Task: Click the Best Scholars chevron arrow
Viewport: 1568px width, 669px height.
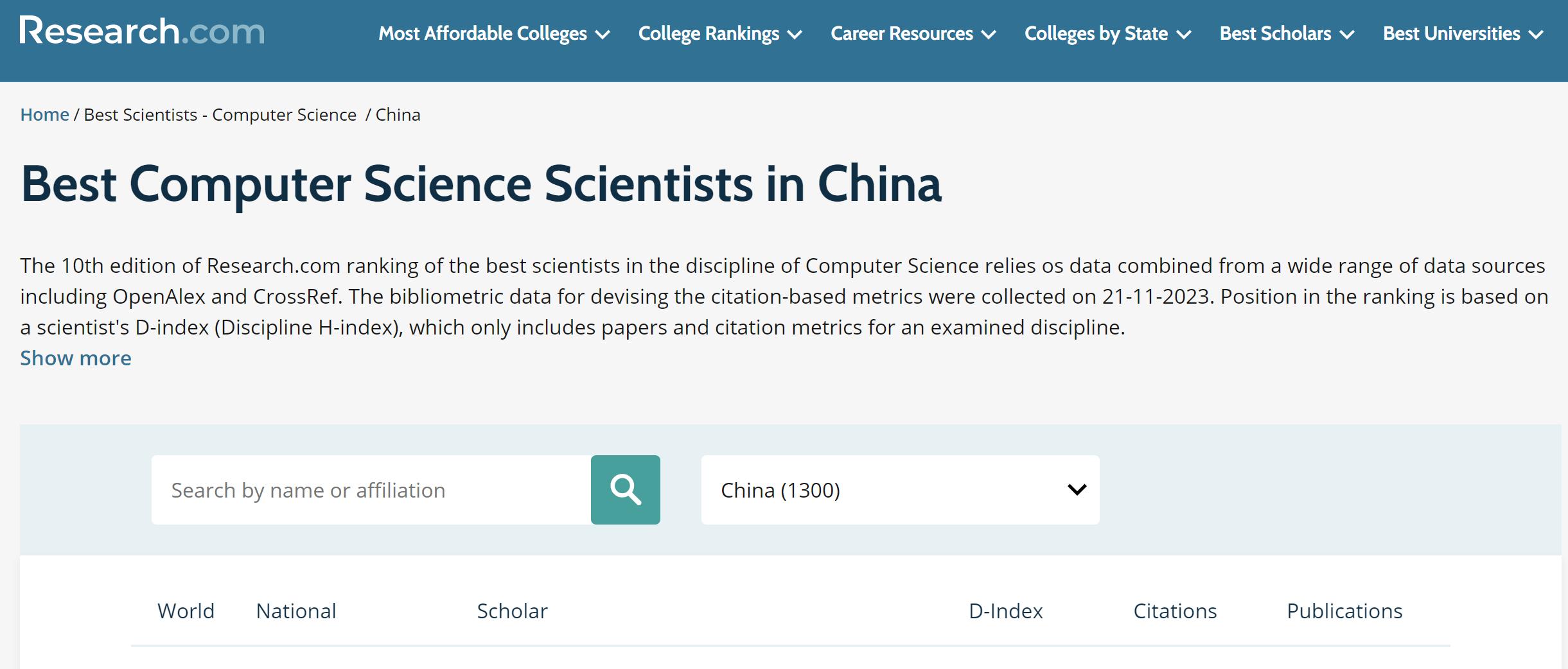Action: tap(1346, 35)
